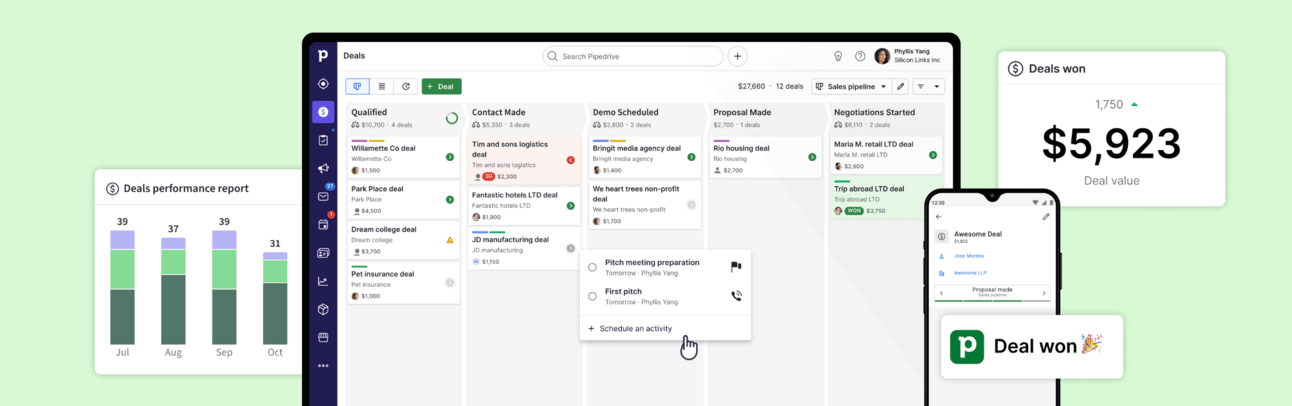Open the Mail icon in sidebar

coord(323,197)
